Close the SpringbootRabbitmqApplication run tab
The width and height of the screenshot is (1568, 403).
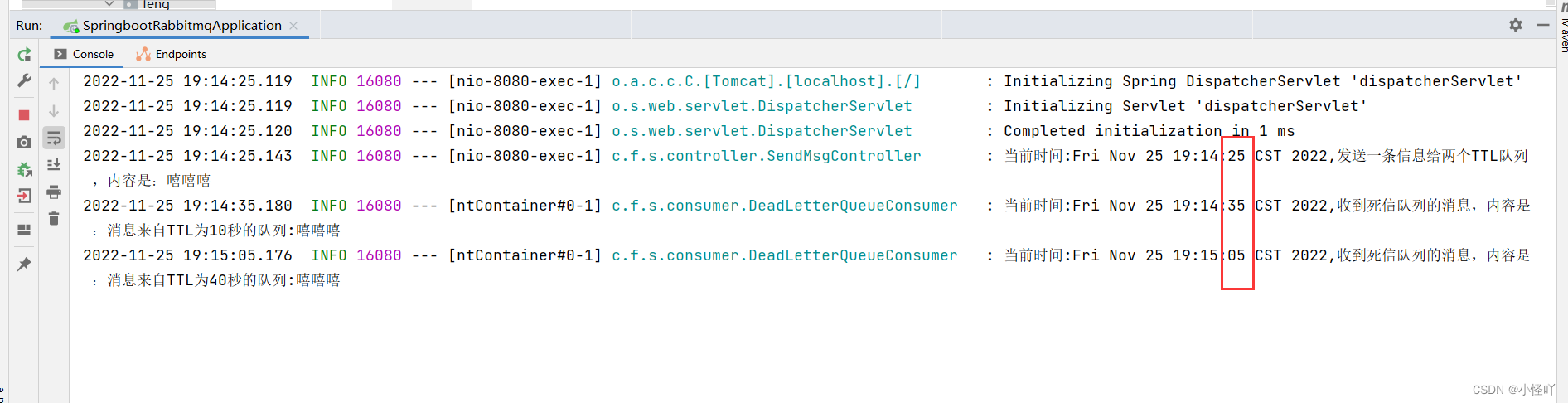click(293, 26)
